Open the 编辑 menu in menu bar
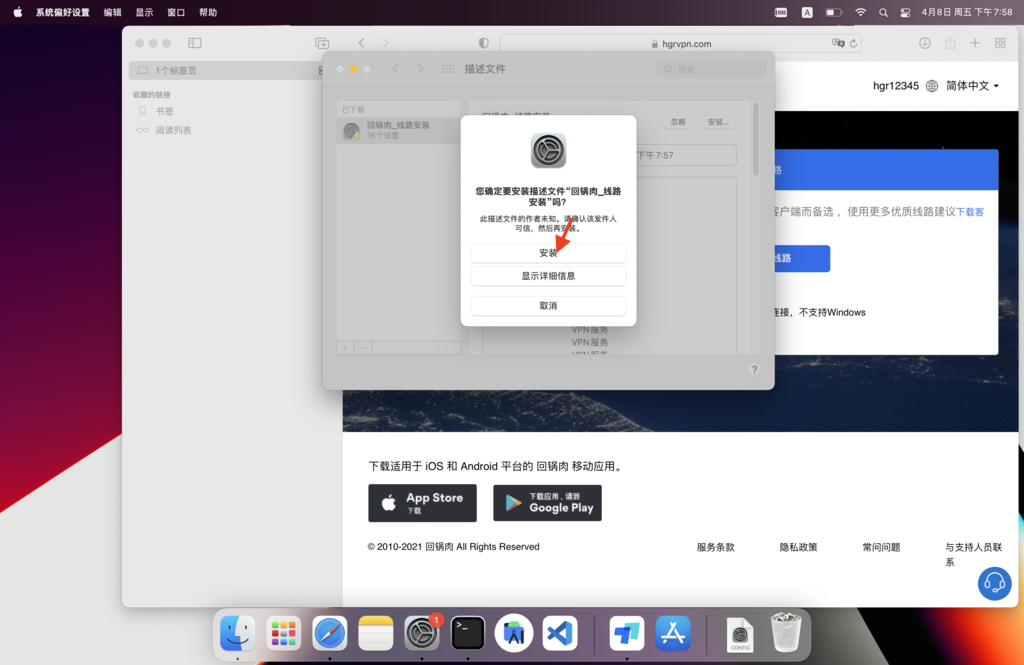The image size is (1024, 665). tap(113, 13)
